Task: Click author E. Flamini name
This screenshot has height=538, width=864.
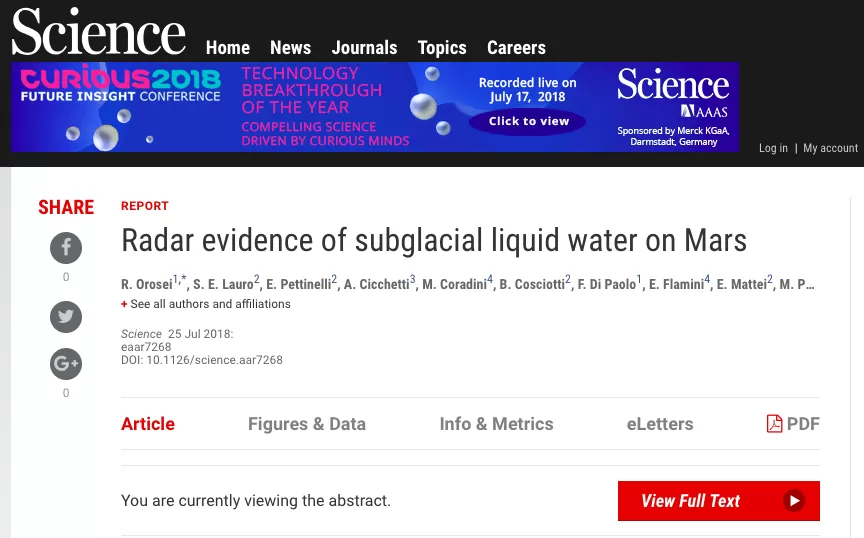Action: [677, 284]
